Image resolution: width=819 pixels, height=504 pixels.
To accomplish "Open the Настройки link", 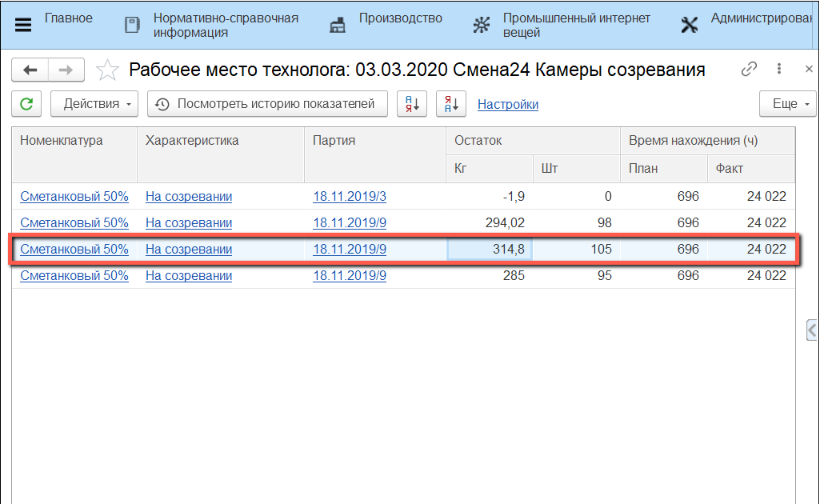I will pos(508,104).
